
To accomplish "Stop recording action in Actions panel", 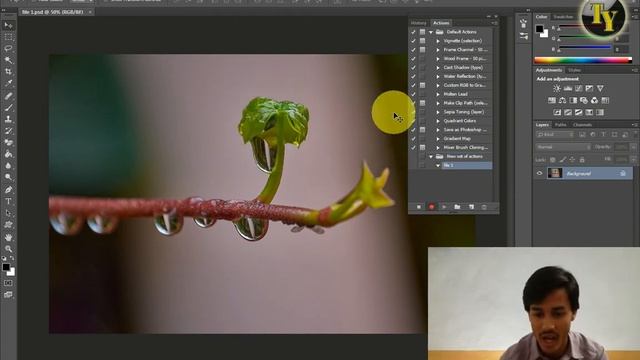I will pyautogui.click(x=419, y=207).
